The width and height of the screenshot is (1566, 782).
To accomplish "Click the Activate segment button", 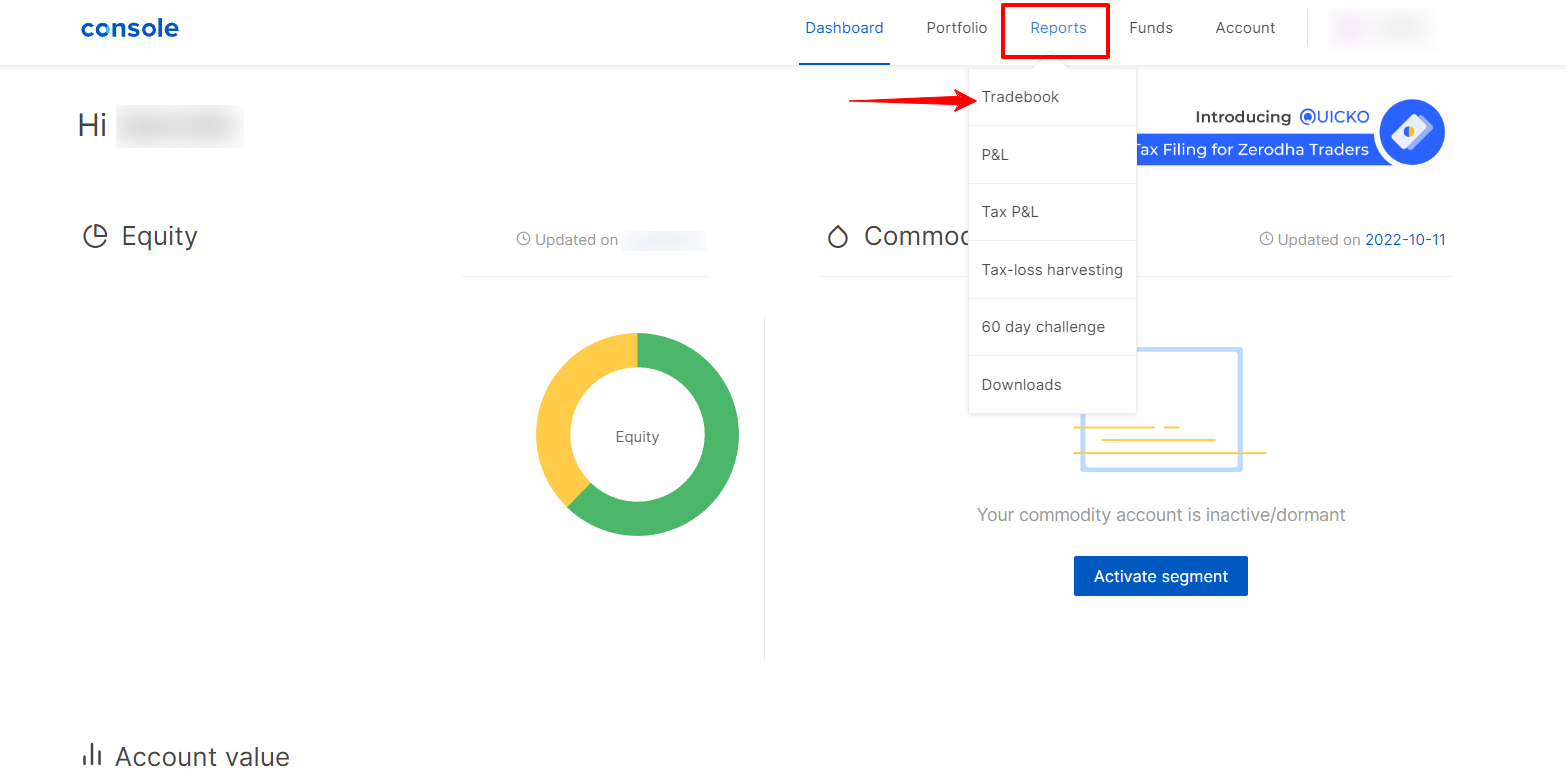I will coord(1160,576).
